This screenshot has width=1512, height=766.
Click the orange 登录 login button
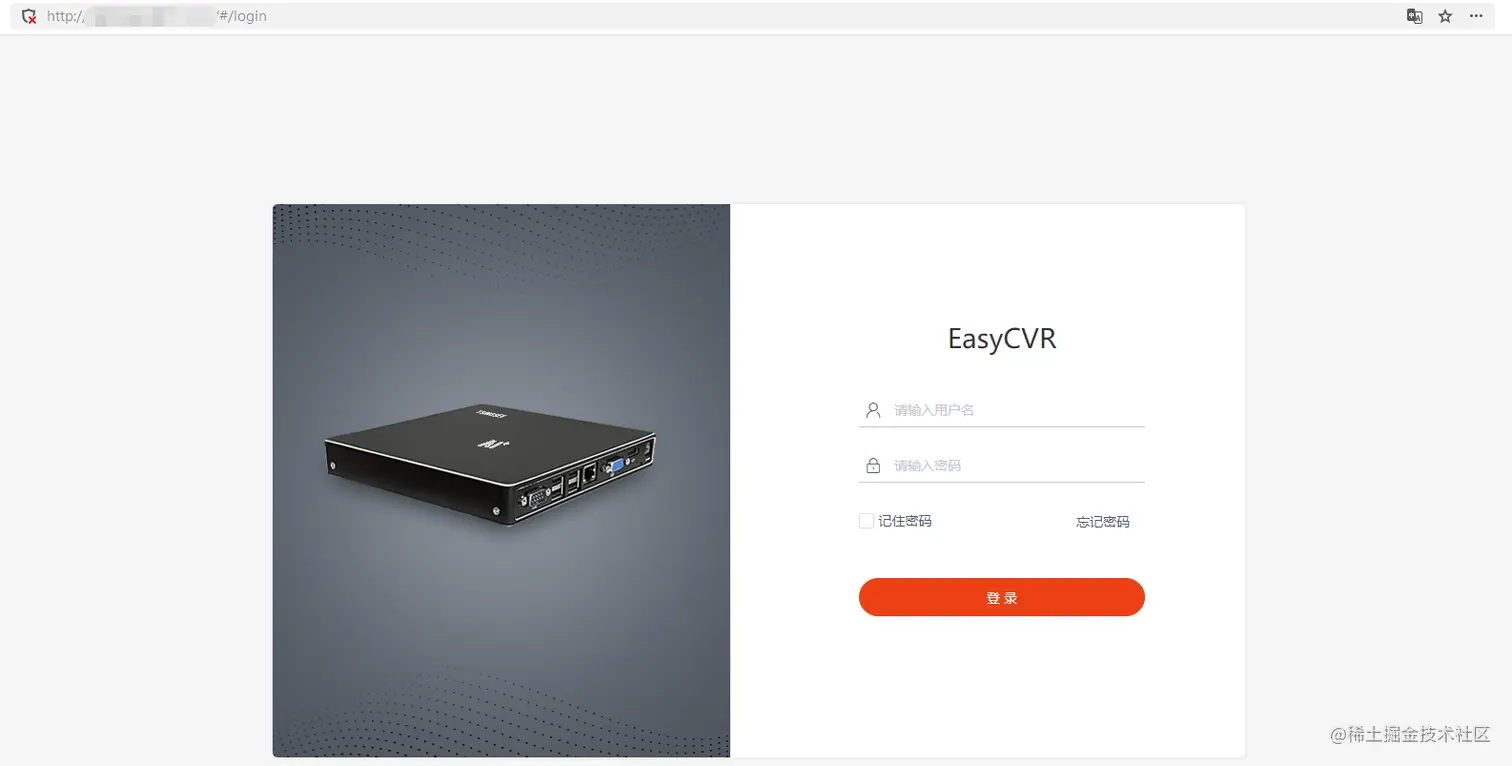click(x=1001, y=597)
